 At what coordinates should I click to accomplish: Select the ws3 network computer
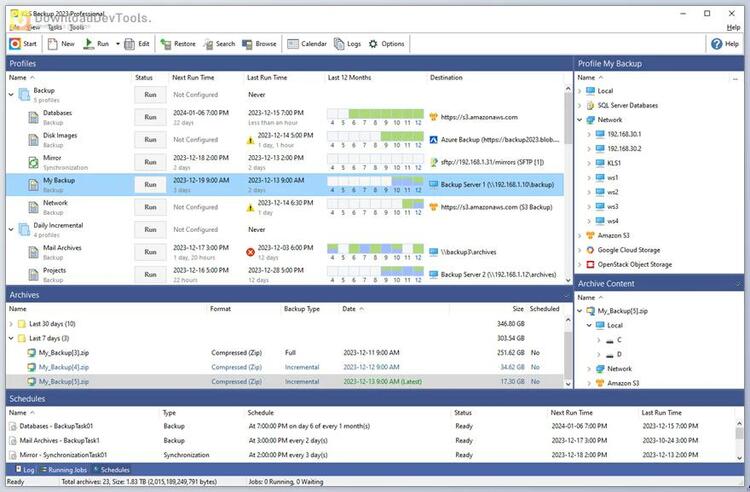[x=613, y=207]
